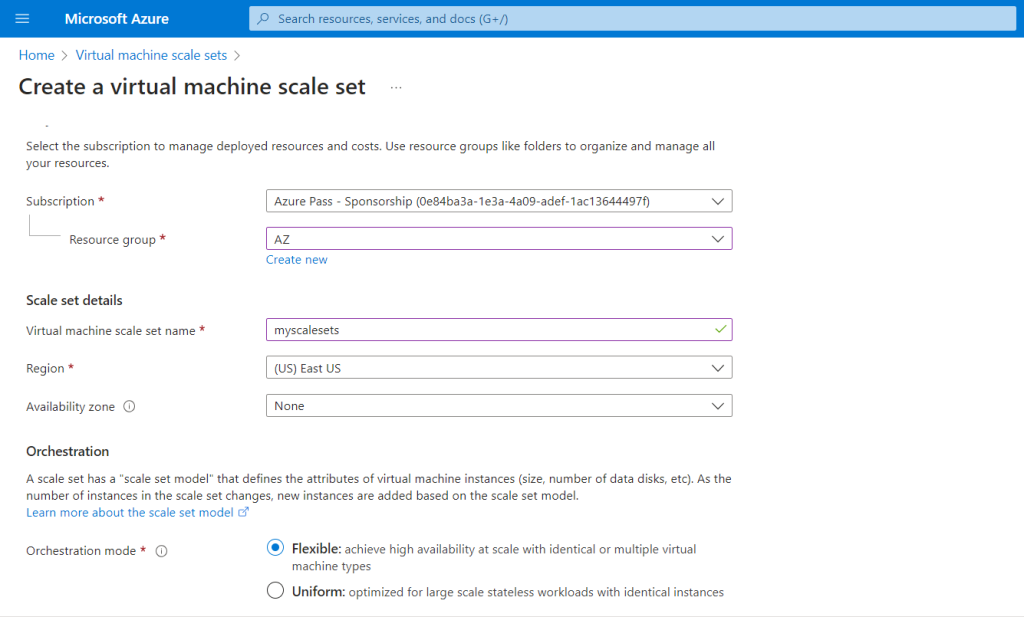Open the hamburger portal menu
This screenshot has height=617, width=1024.
(x=23, y=19)
